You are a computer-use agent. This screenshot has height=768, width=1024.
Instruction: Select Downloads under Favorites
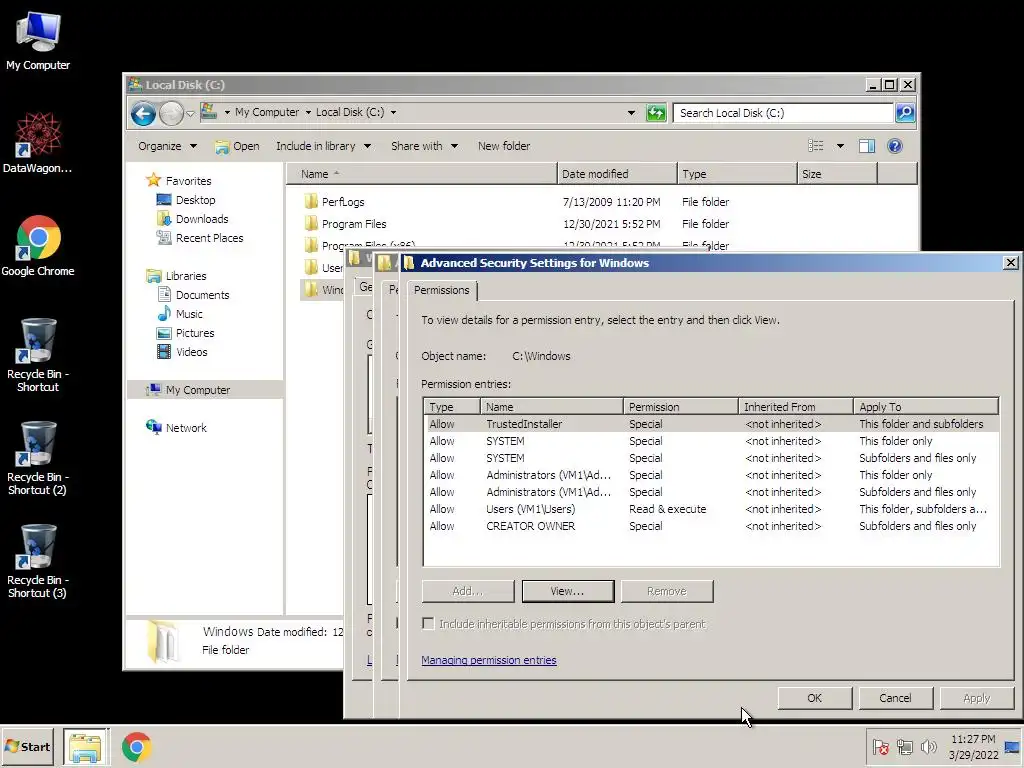(x=193, y=219)
